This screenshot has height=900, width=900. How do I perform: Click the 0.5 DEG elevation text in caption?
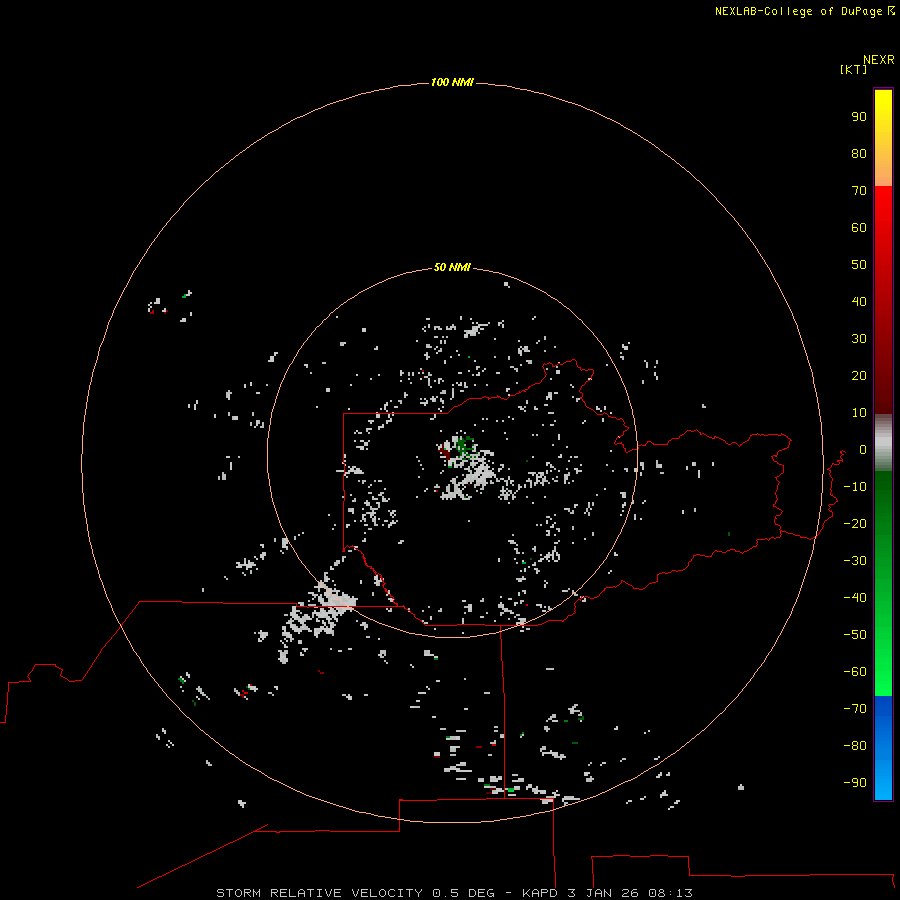tap(463, 893)
